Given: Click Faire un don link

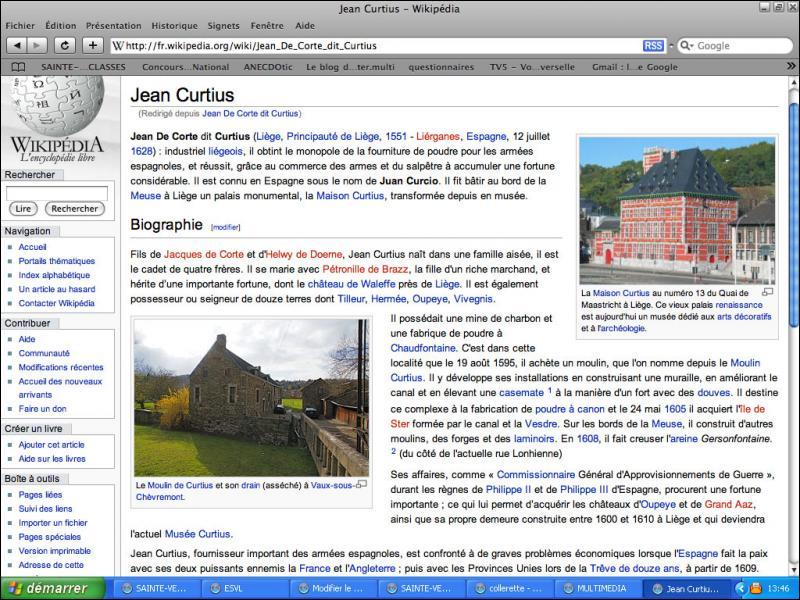Looking at the screenshot, I should click(x=42, y=409).
